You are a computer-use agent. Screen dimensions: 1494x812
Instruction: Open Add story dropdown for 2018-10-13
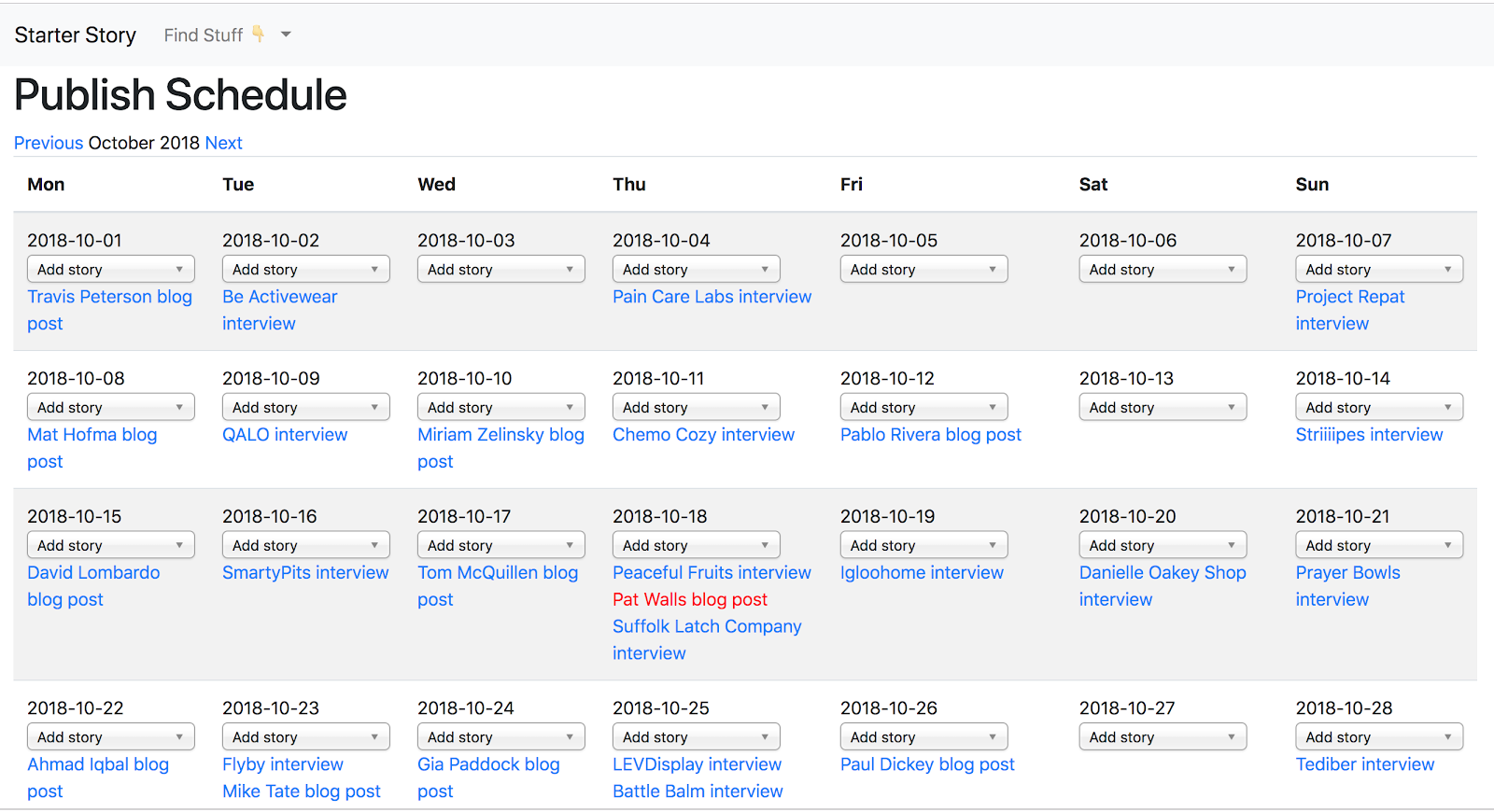click(x=1163, y=407)
